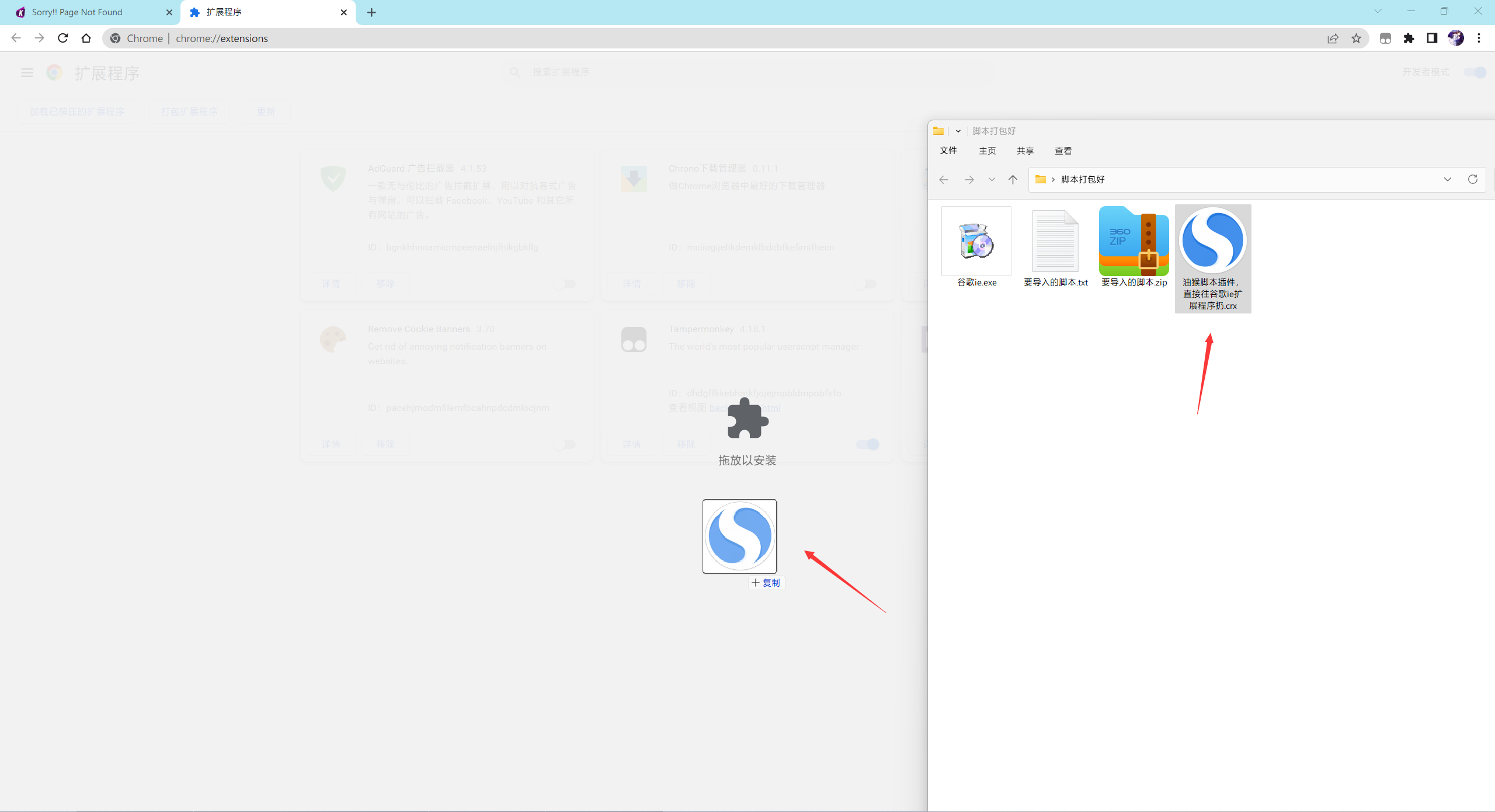Image resolution: width=1495 pixels, height=812 pixels.
Task: Bookmark this page with the star icon
Action: (1356, 39)
